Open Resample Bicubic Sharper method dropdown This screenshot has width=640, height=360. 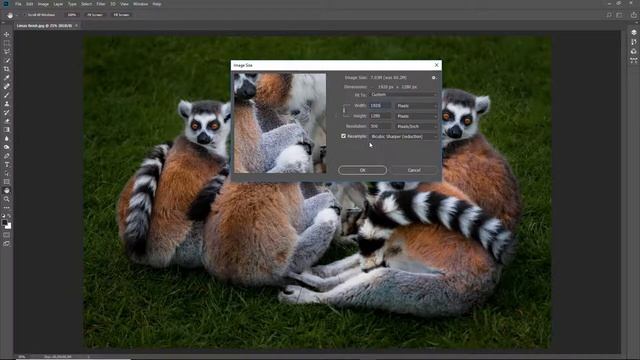click(x=403, y=136)
